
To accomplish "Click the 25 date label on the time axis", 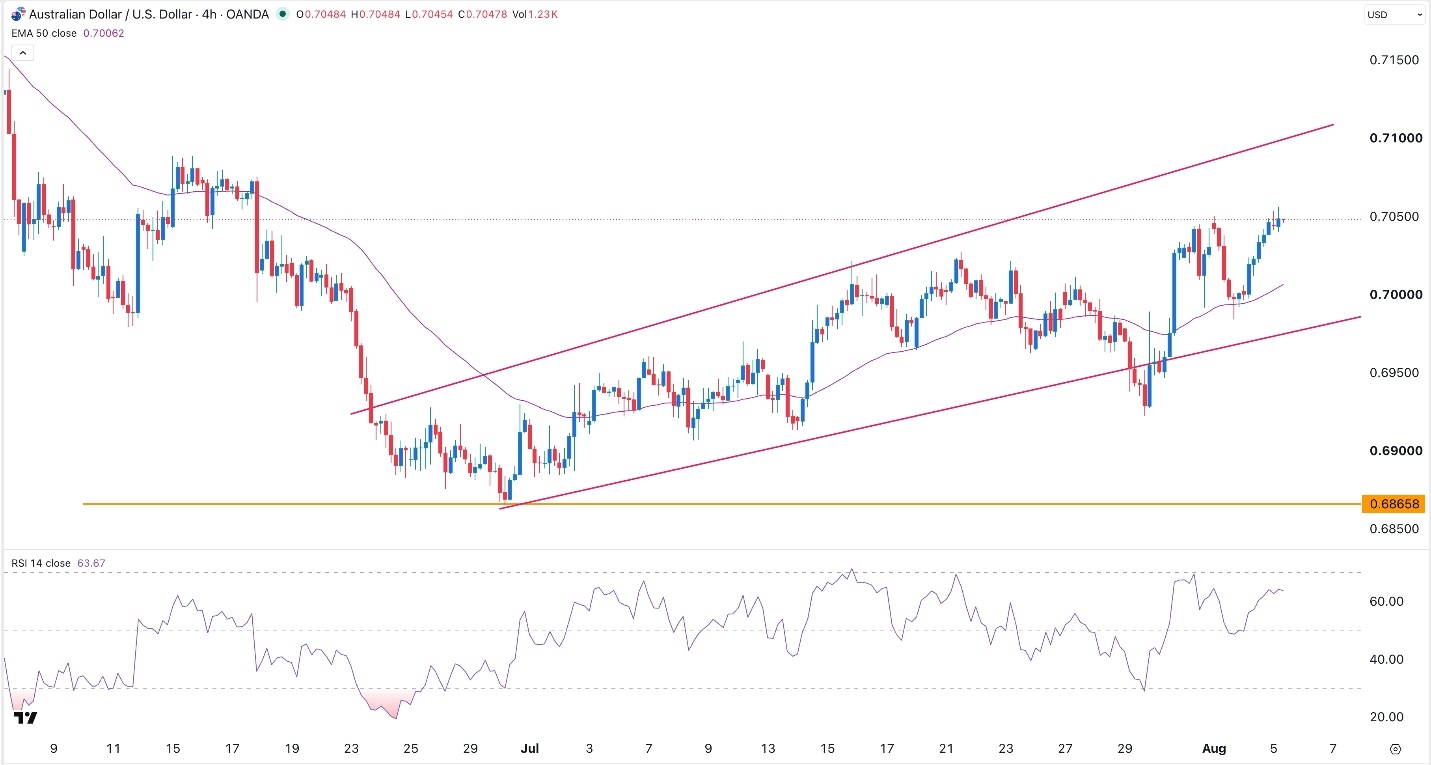I will click(x=410, y=748).
